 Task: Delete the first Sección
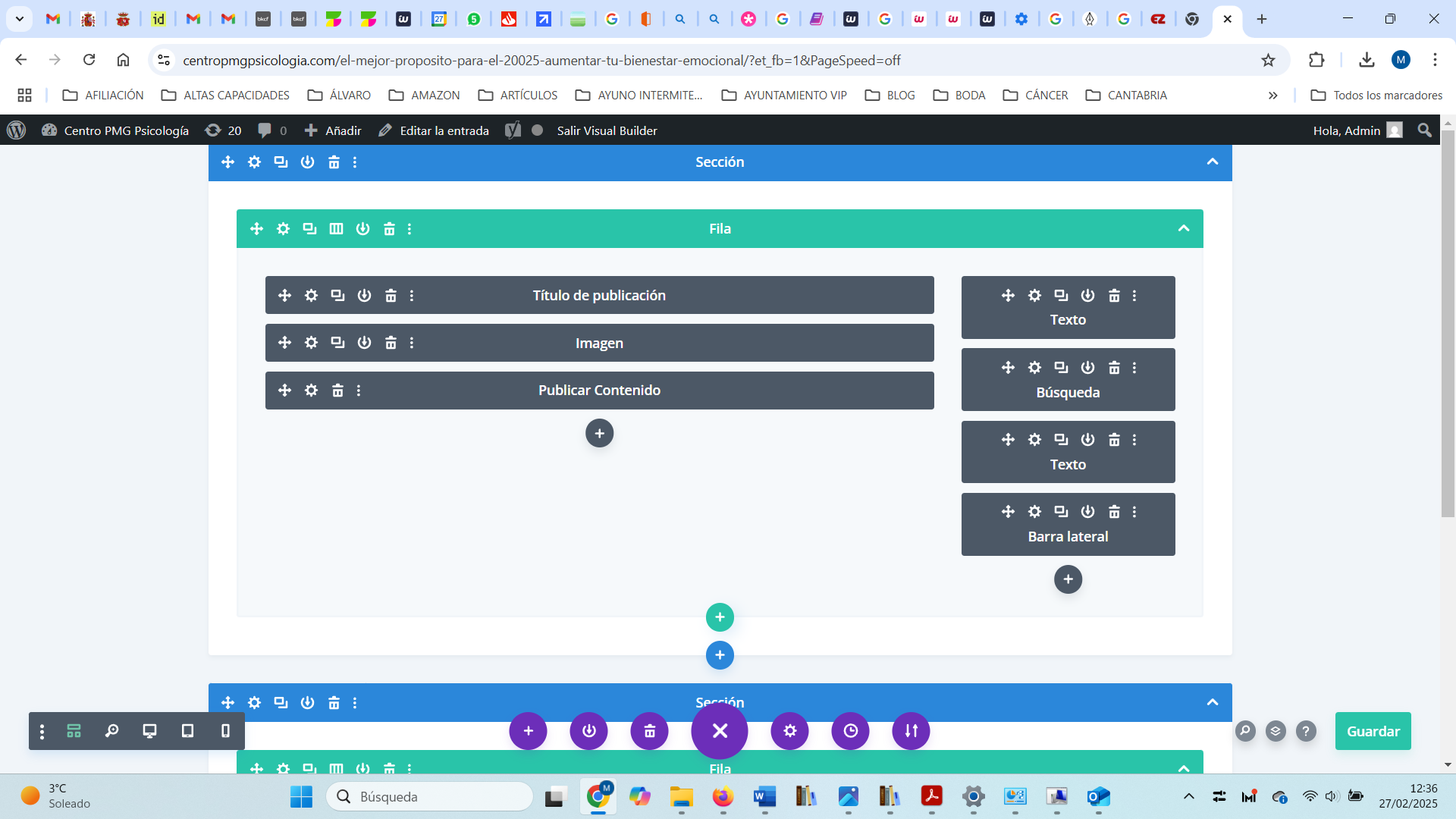tap(334, 162)
